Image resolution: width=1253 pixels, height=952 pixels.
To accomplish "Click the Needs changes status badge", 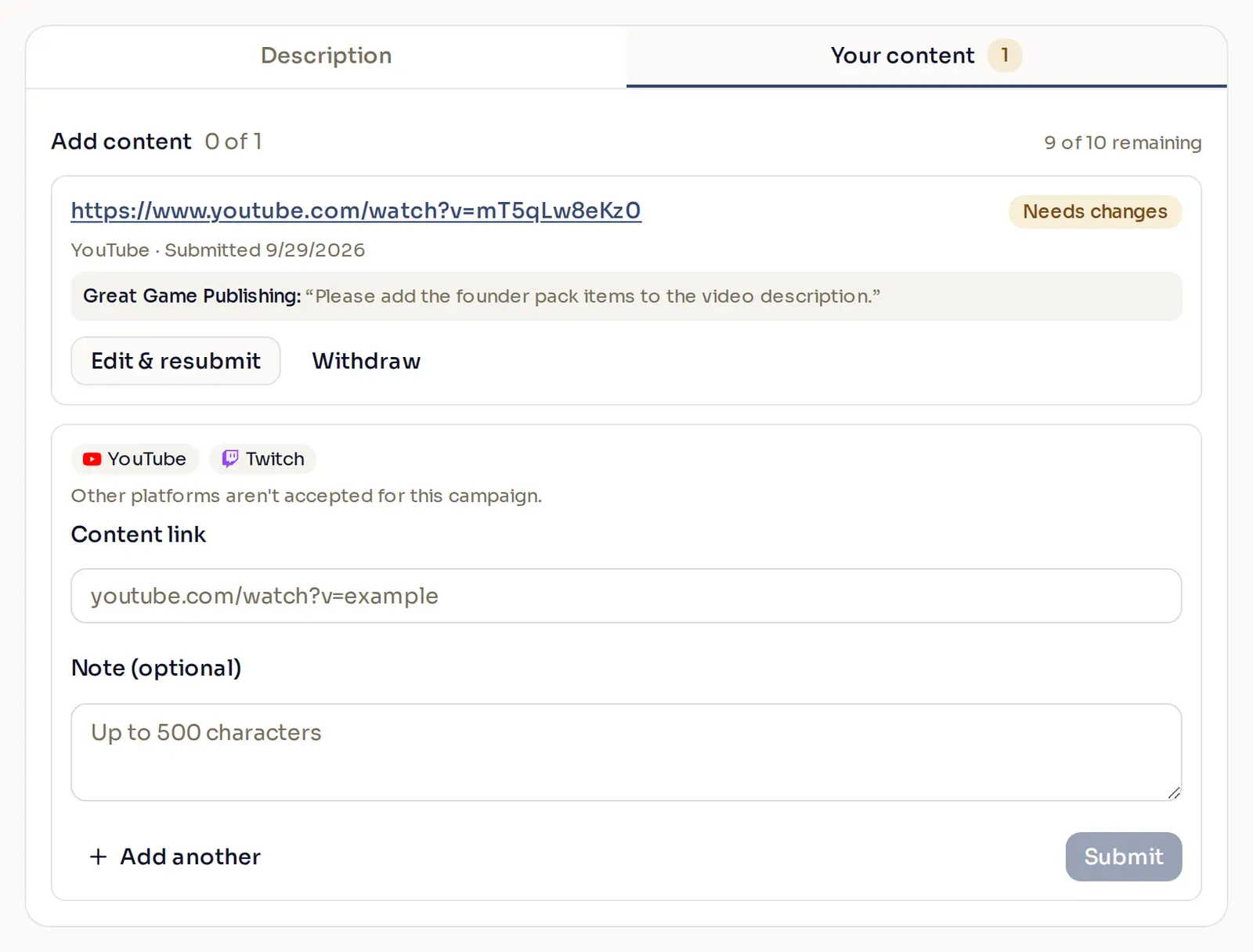I will (x=1095, y=211).
